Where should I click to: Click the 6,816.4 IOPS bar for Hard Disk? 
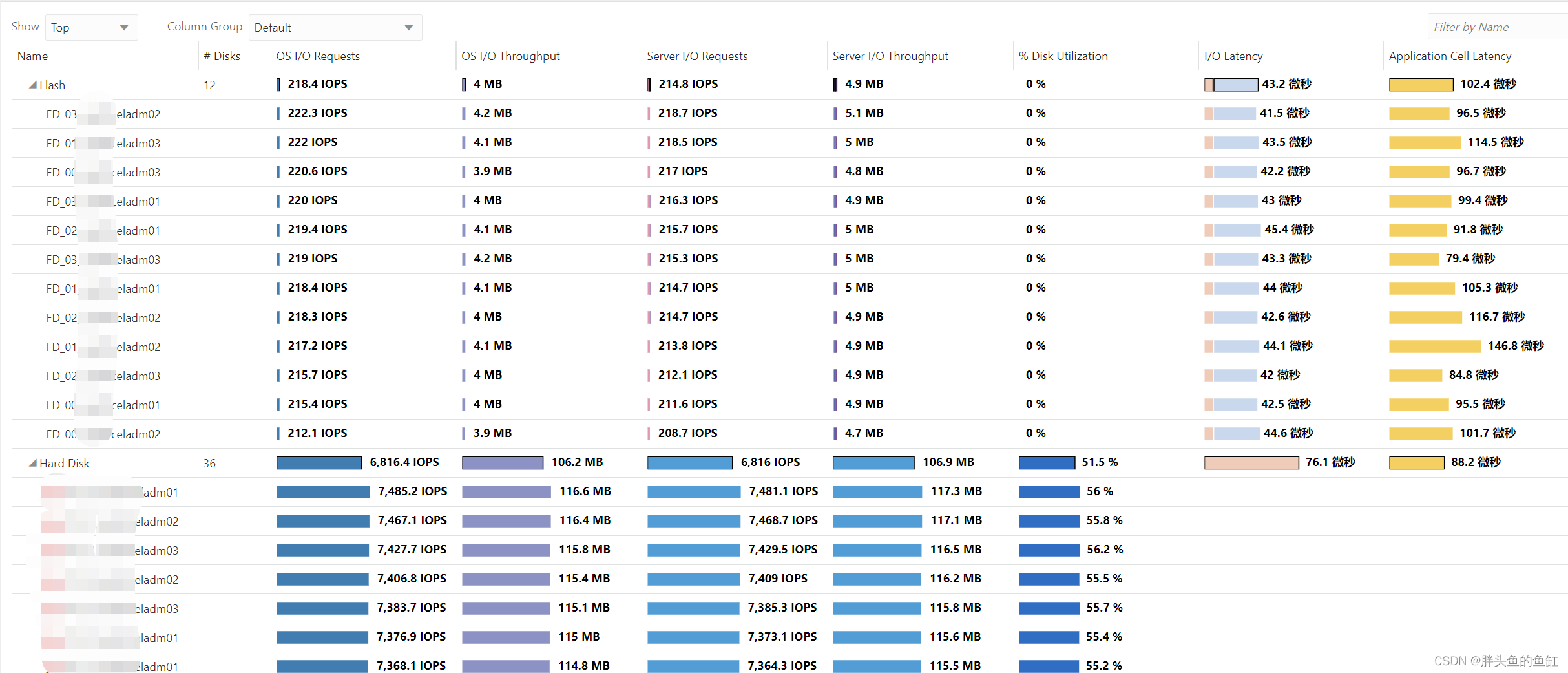coord(319,462)
